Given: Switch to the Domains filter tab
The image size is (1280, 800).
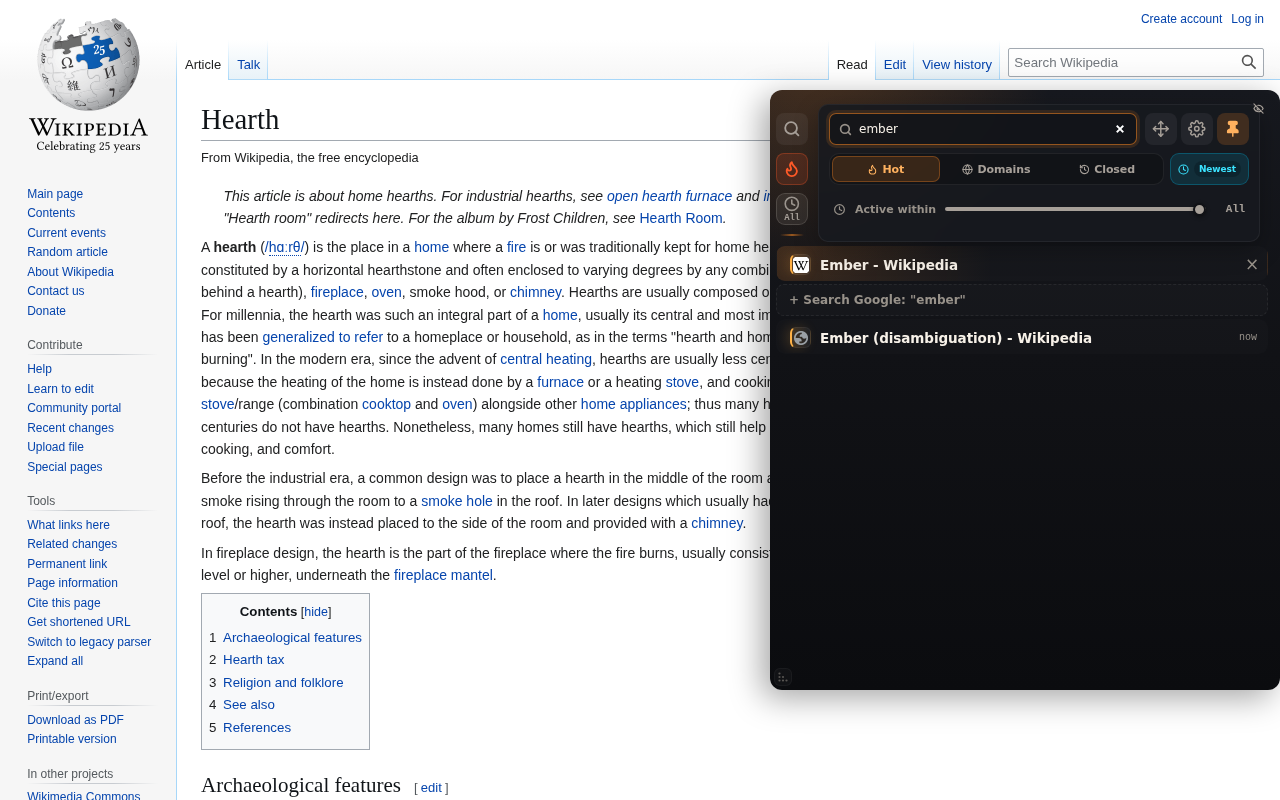Looking at the screenshot, I should click(996, 169).
